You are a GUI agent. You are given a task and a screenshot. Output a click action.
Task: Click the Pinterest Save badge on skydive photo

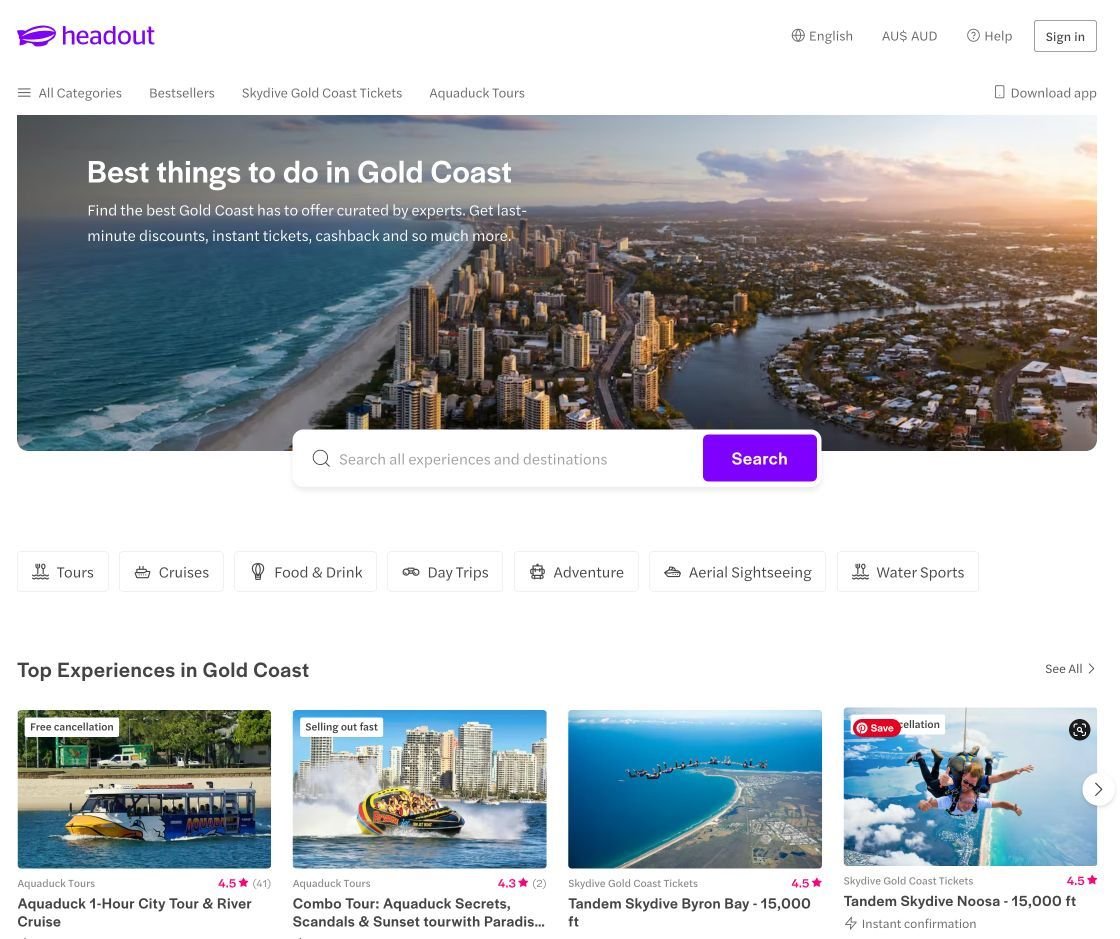click(x=876, y=728)
